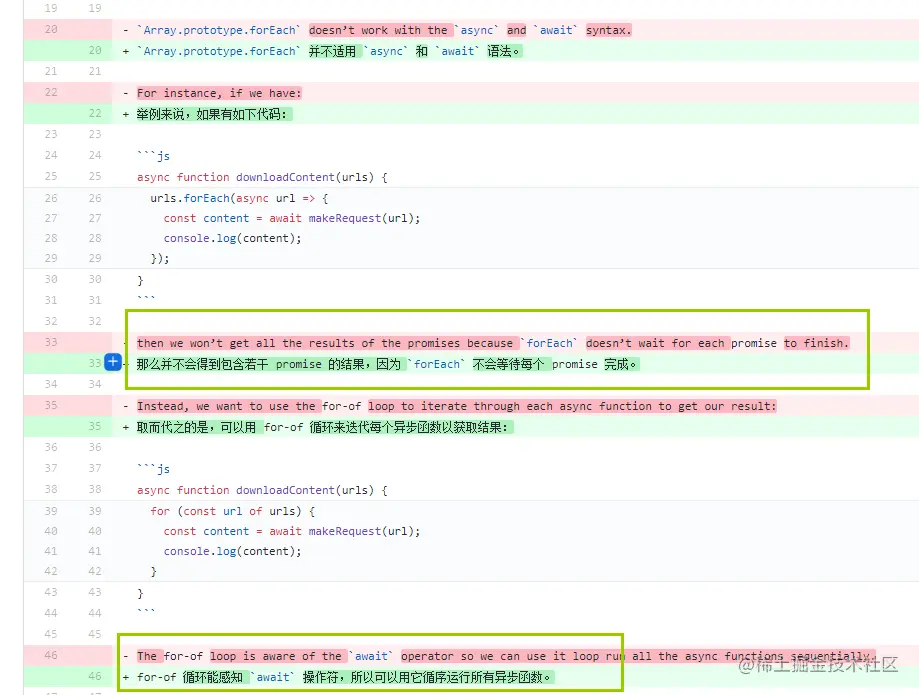This screenshot has width=919, height=695.
Task: Click old line number 22 in the diff gutter
Action: pos(51,92)
